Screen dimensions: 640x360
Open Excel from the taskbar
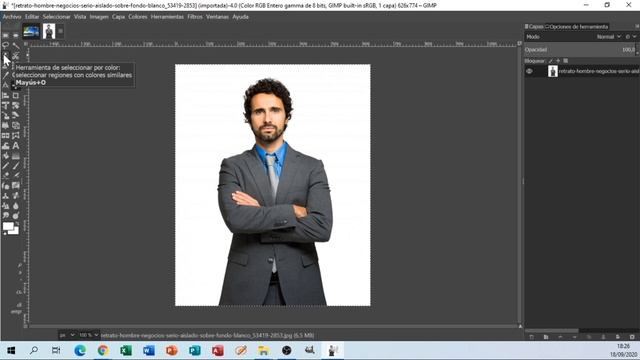point(126,350)
